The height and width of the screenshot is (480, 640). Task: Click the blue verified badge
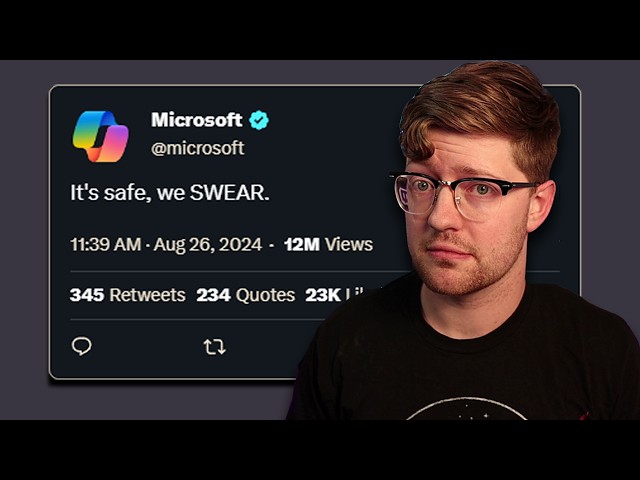tap(259, 120)
